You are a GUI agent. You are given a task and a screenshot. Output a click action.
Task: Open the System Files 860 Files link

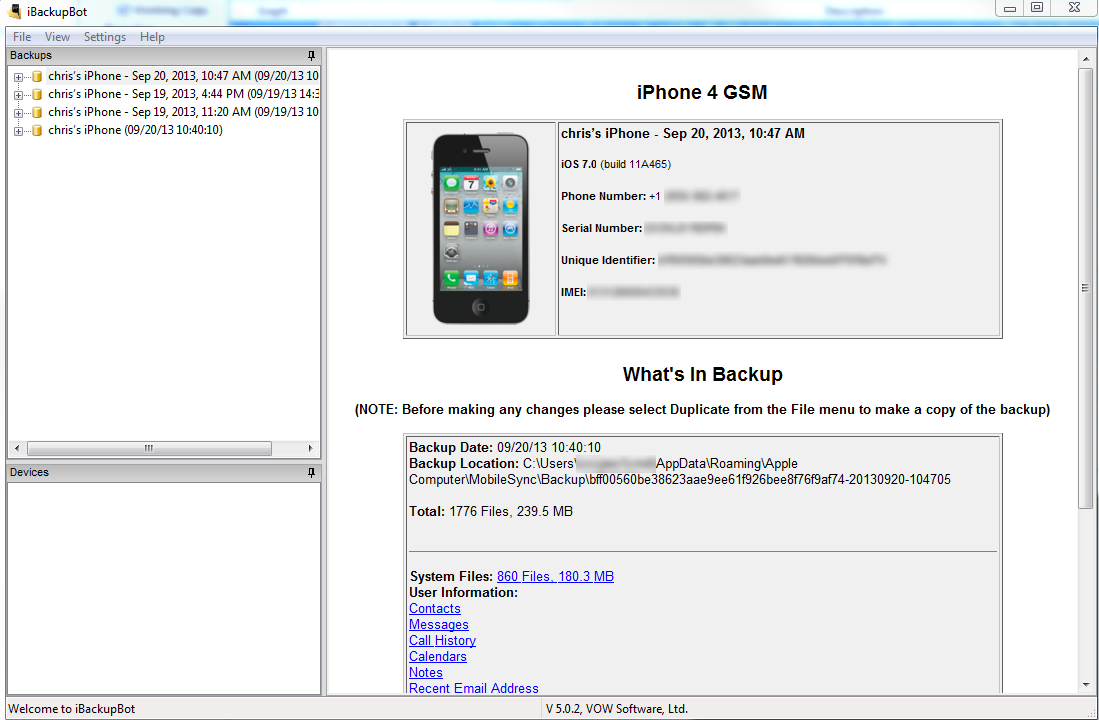coord(555,576)
